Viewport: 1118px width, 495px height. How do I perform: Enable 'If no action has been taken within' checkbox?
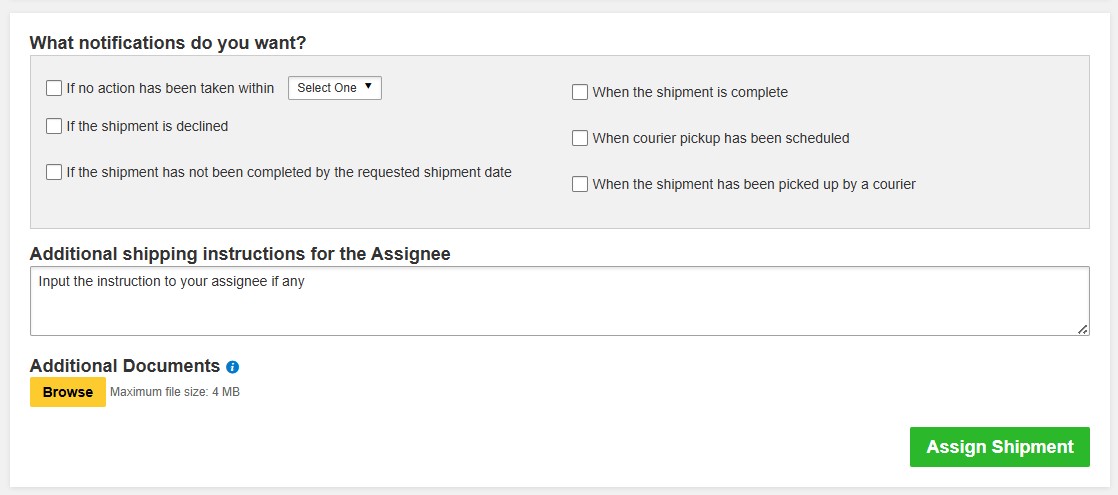(53, 88)
